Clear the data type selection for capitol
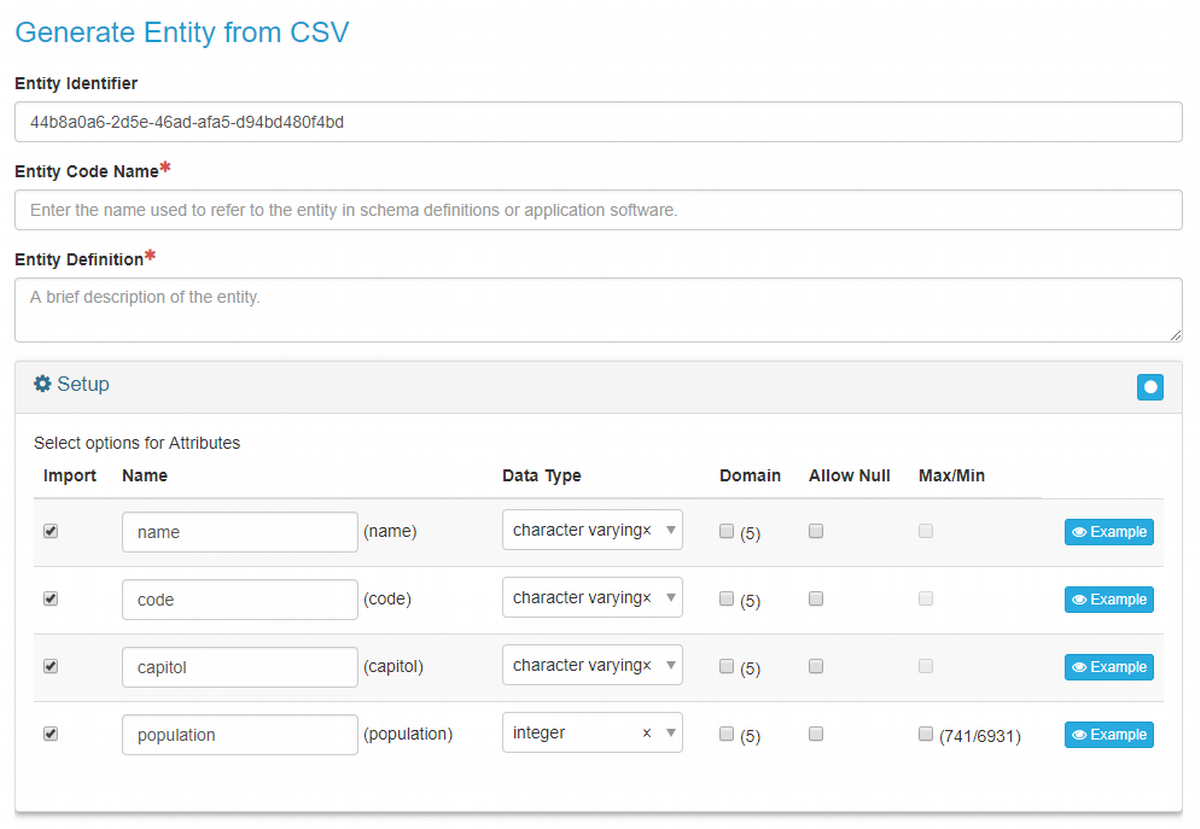 point(647,665)
